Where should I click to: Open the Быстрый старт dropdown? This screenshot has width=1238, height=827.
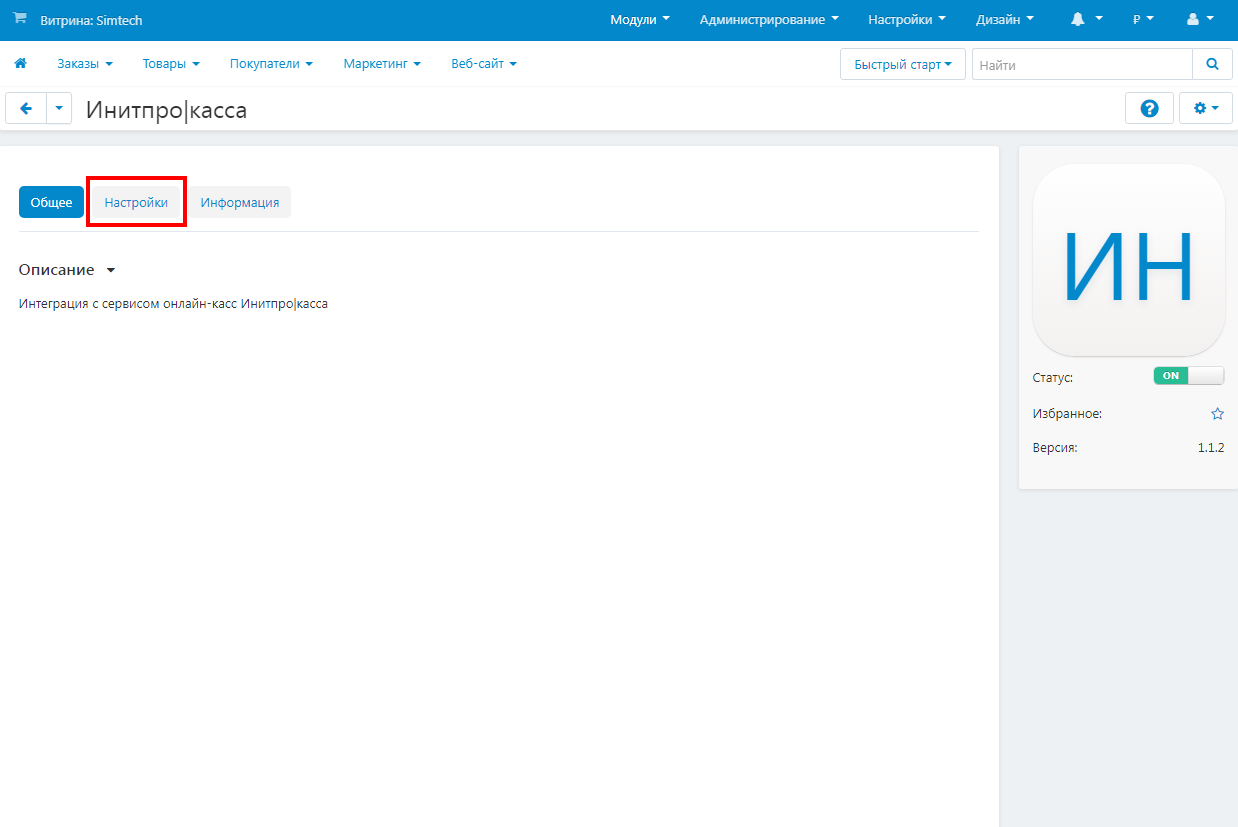tap(903, 64)
